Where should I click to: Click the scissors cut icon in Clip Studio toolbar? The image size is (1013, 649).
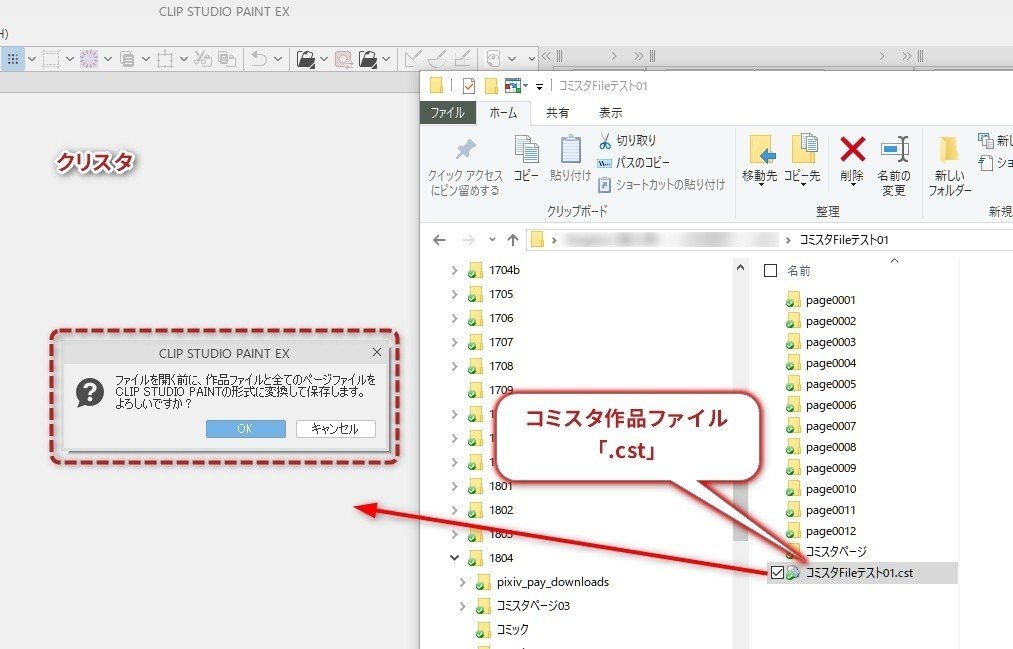click(202, 59)
